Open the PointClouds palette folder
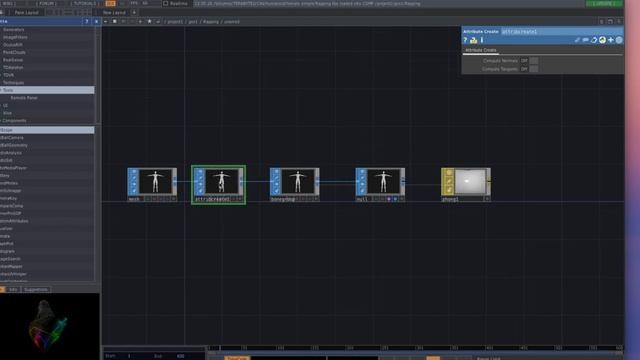 pos(14,52)
